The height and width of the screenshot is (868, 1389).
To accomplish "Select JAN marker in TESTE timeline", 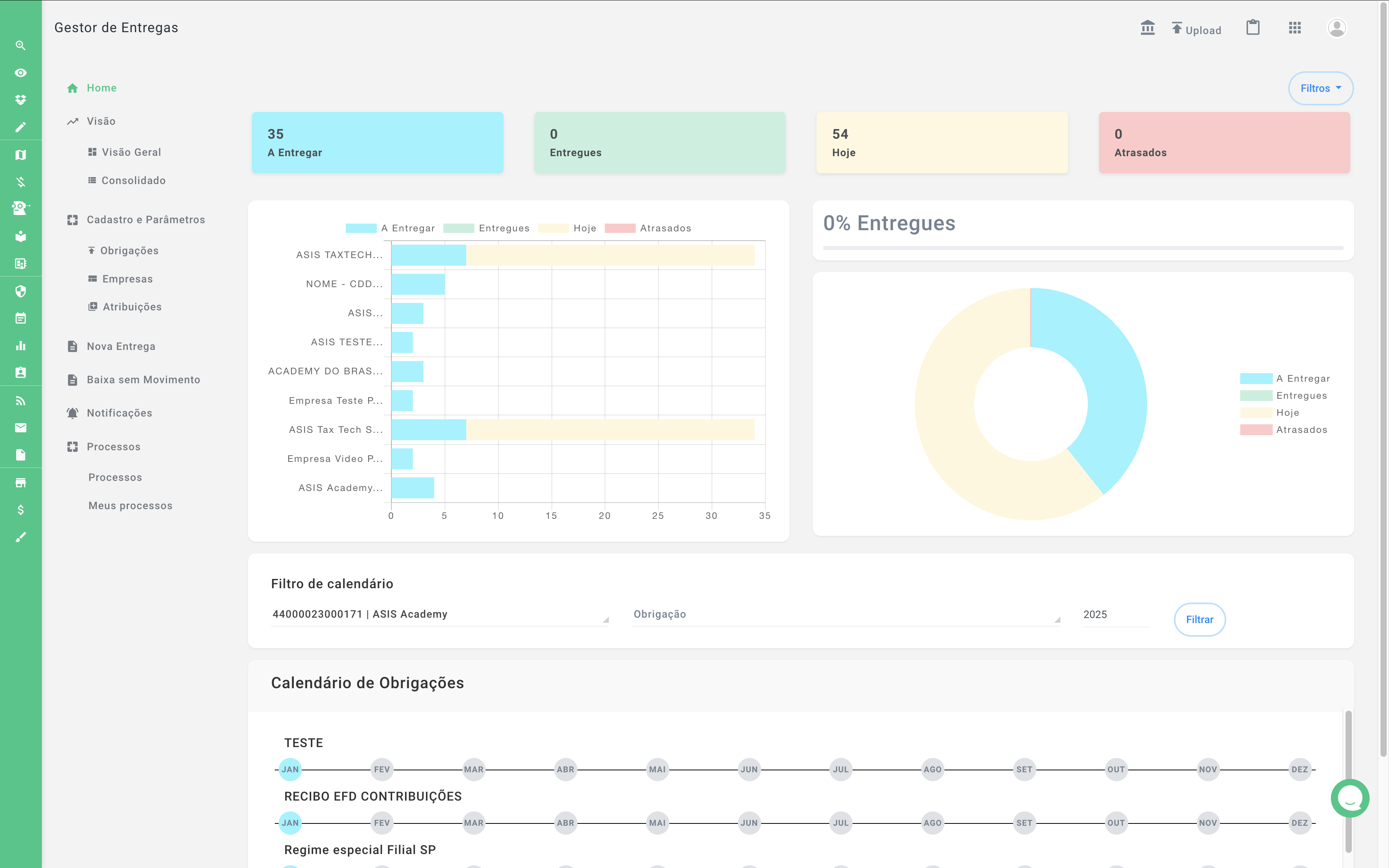I will (x=290, y=769).
